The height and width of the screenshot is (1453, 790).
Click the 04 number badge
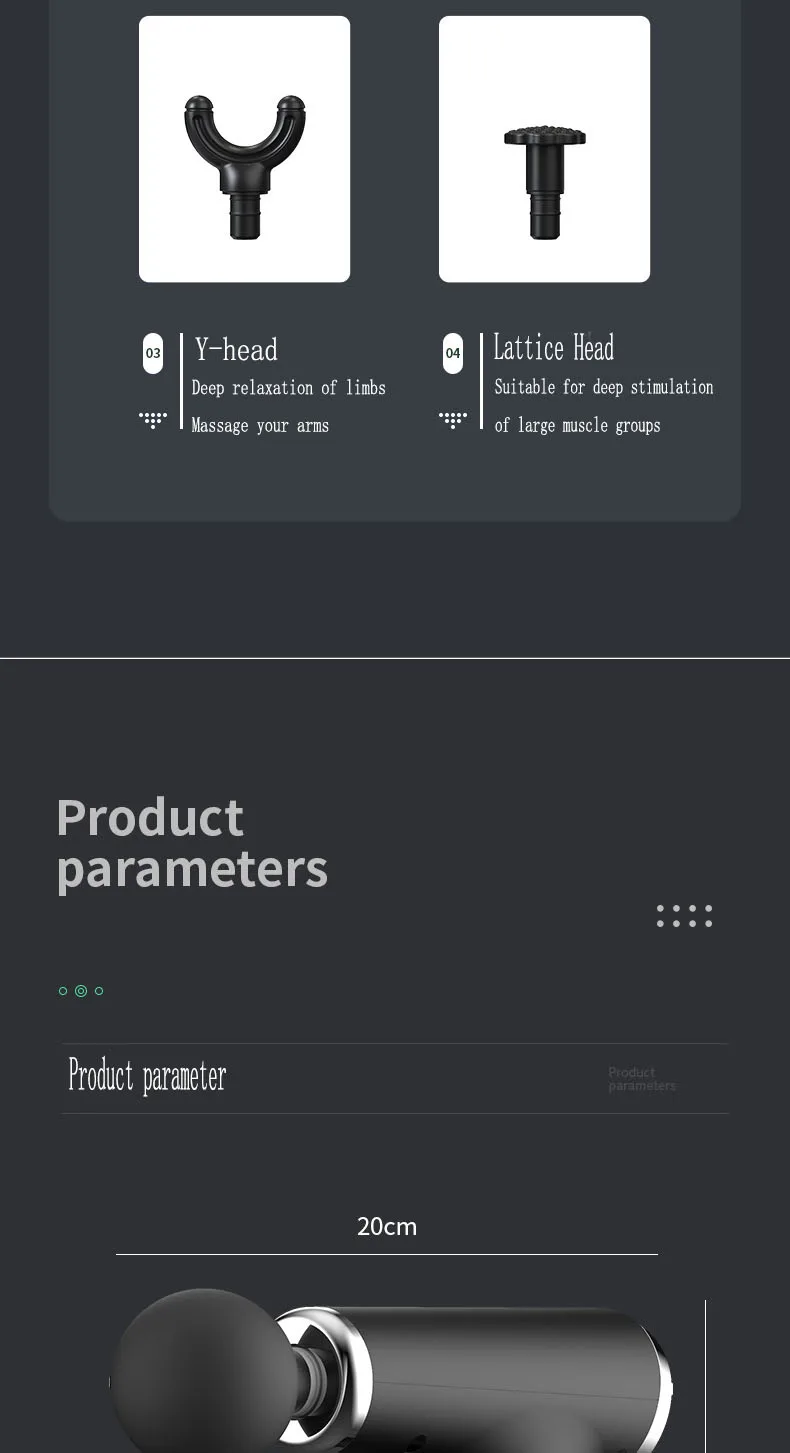(x=453, y=353)
